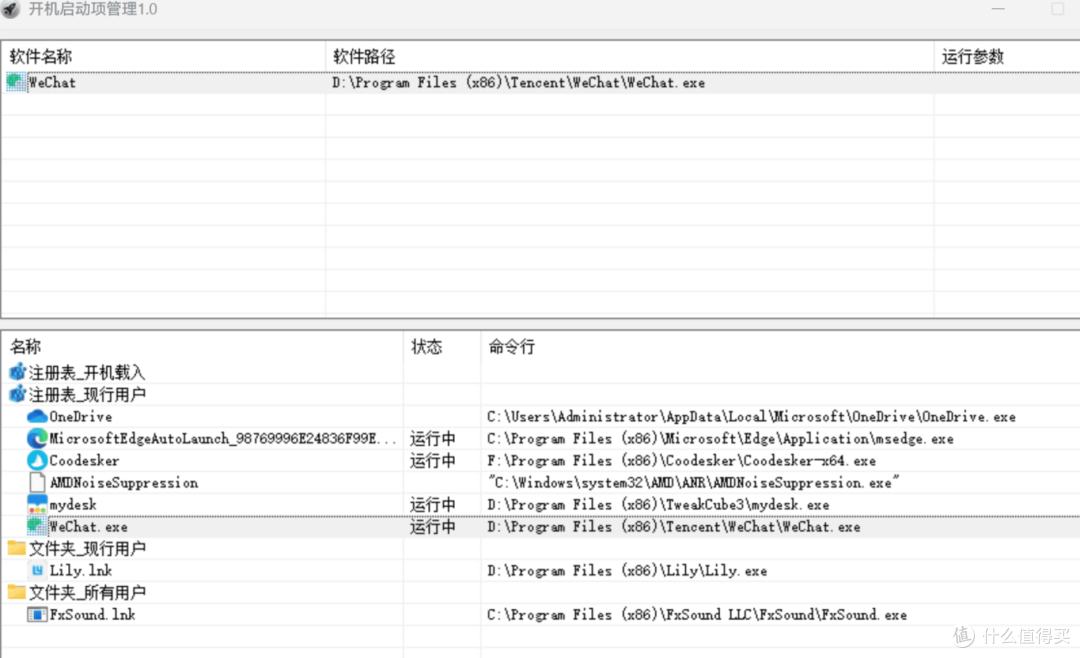This screenshot has height=658, width=1080.
Task: Click the WeChat path in the top list
Action: point(519,83)
